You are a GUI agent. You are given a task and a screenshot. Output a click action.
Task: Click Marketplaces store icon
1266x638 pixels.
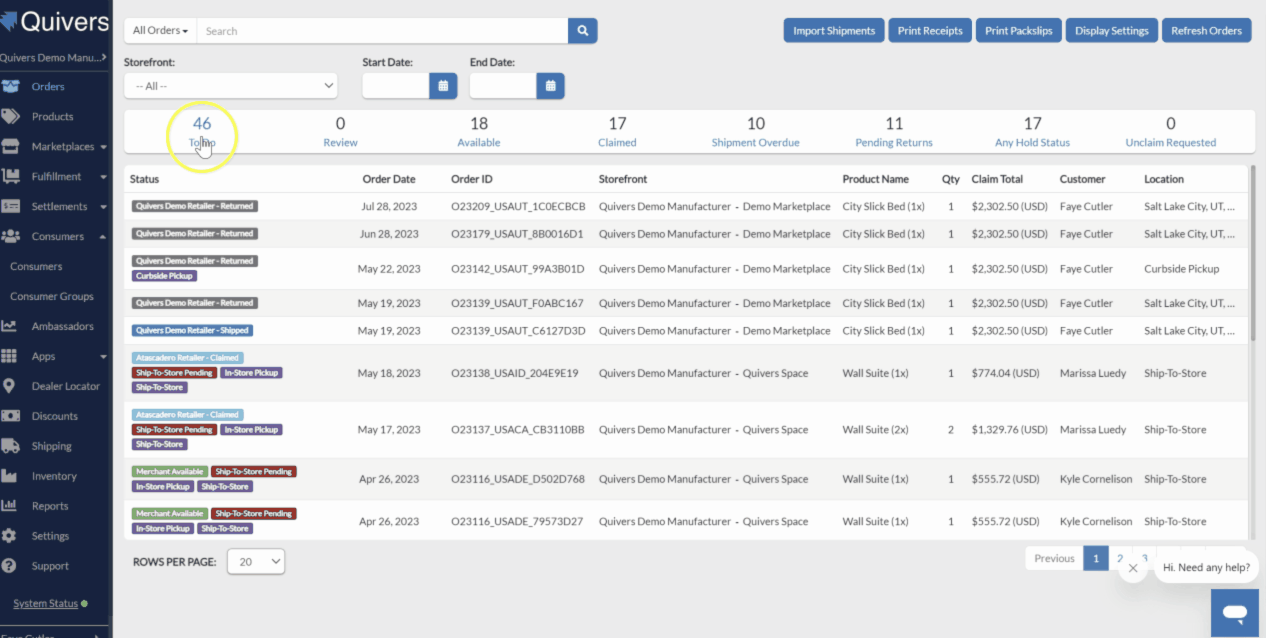click(x=10, y=147)
